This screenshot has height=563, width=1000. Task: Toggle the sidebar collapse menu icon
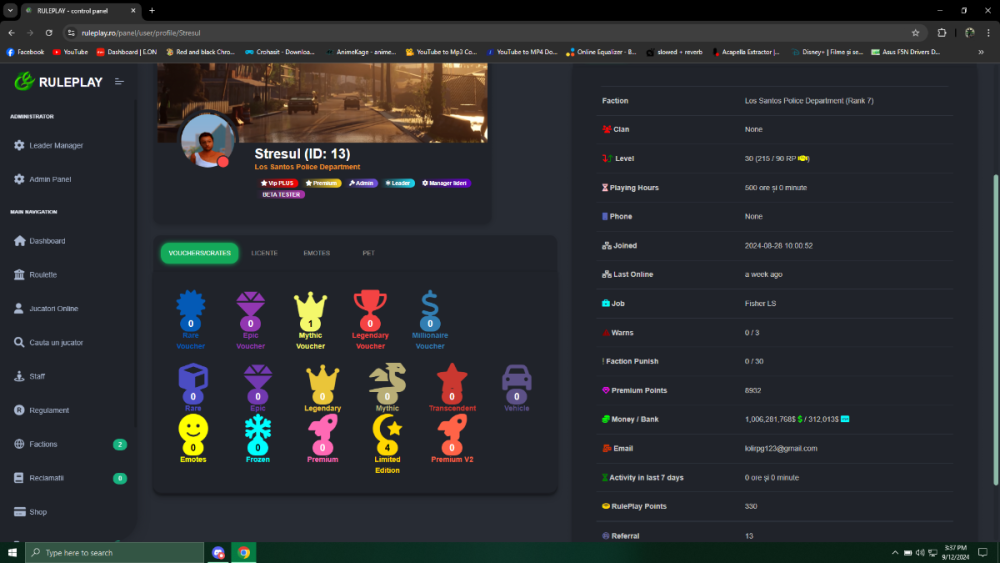pyautogui.click(x=120, y=82)
